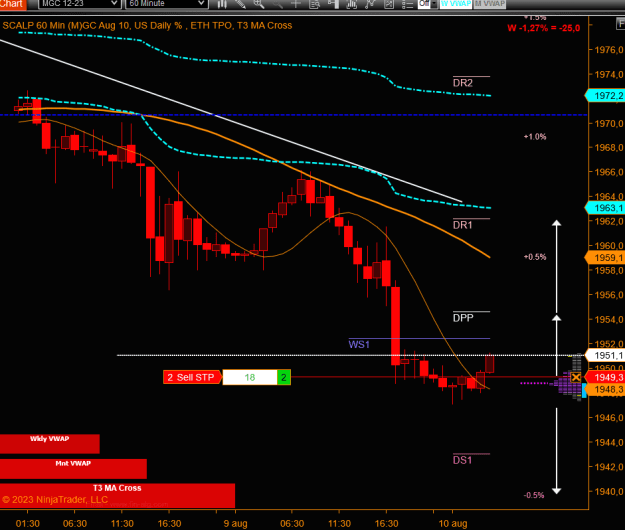625x530 pixels.
Task: Select the DR1 pivot label
Action: 463,225
